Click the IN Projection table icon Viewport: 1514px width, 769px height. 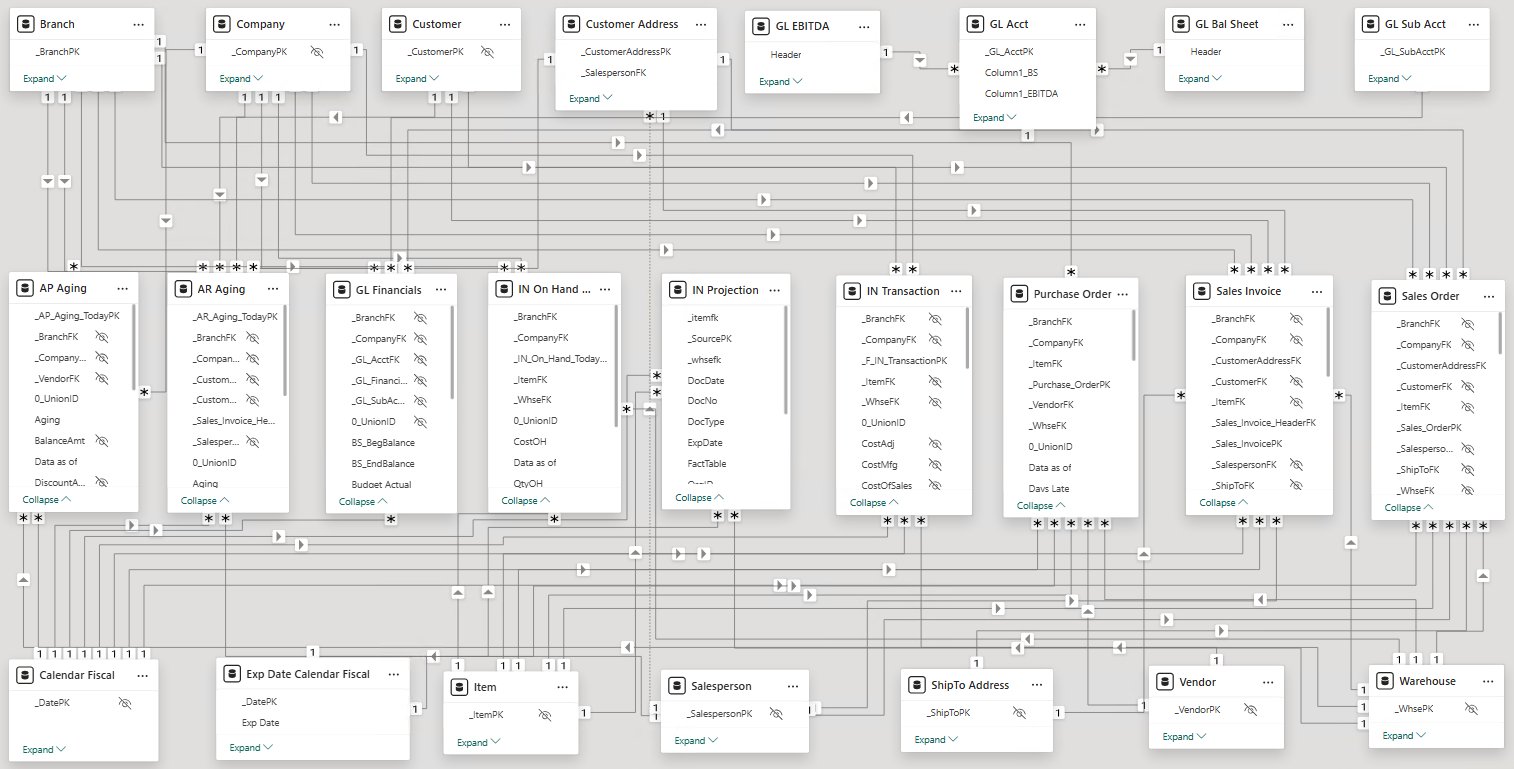pyautogui.click(x=678, y=290)
